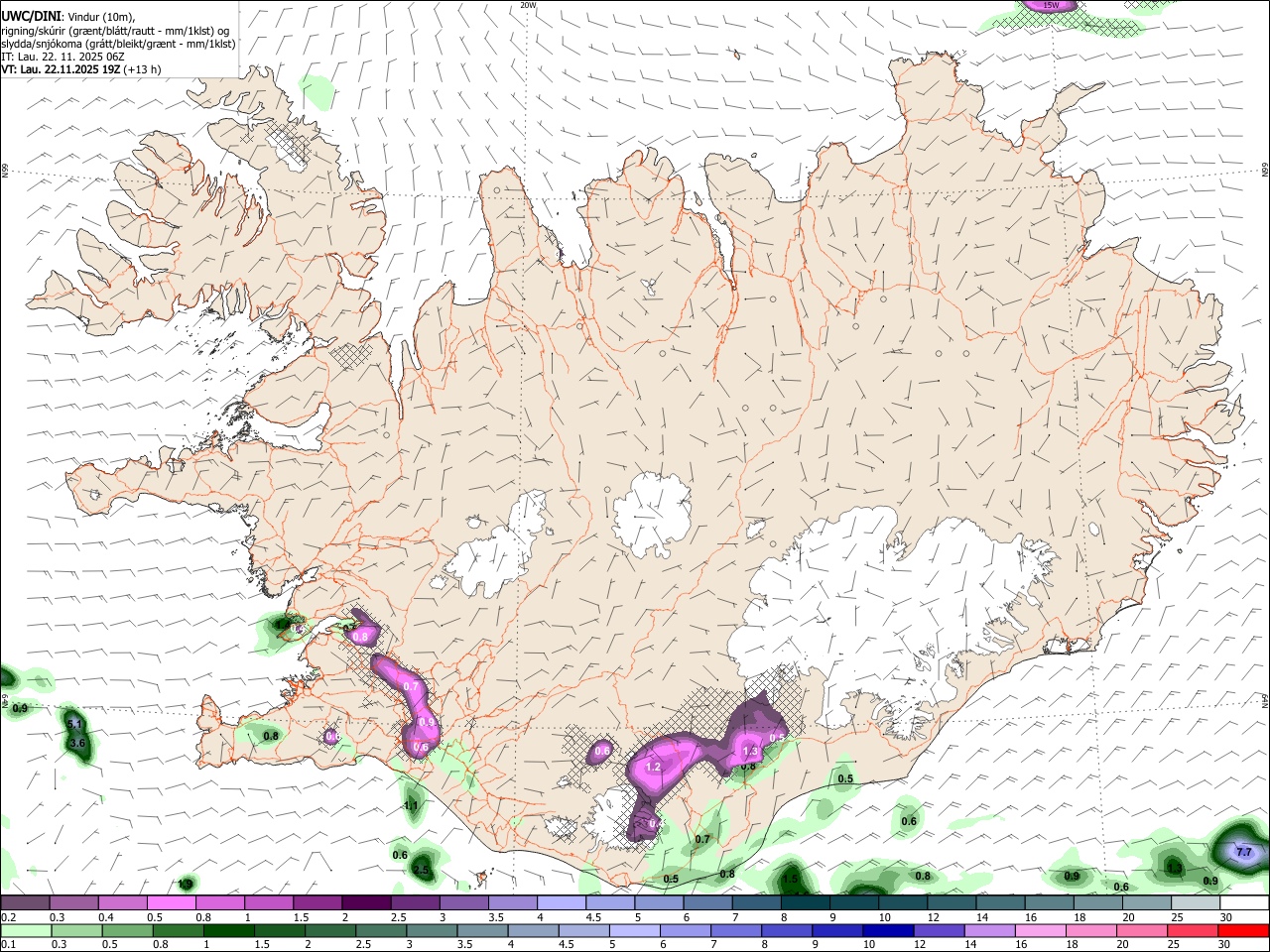Click the 2.5 rainfall value south of the coast
The image size is (1270, 952).
[x=421, y=871]
